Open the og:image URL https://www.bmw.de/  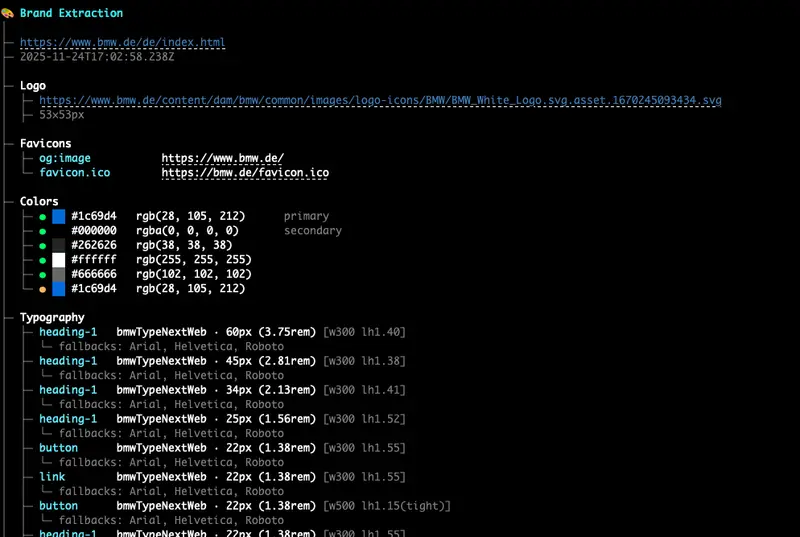coord(222,158)
